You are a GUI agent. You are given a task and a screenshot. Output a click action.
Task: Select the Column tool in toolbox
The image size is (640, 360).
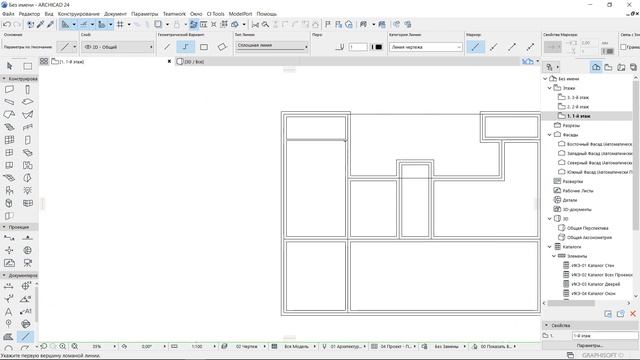27,89
